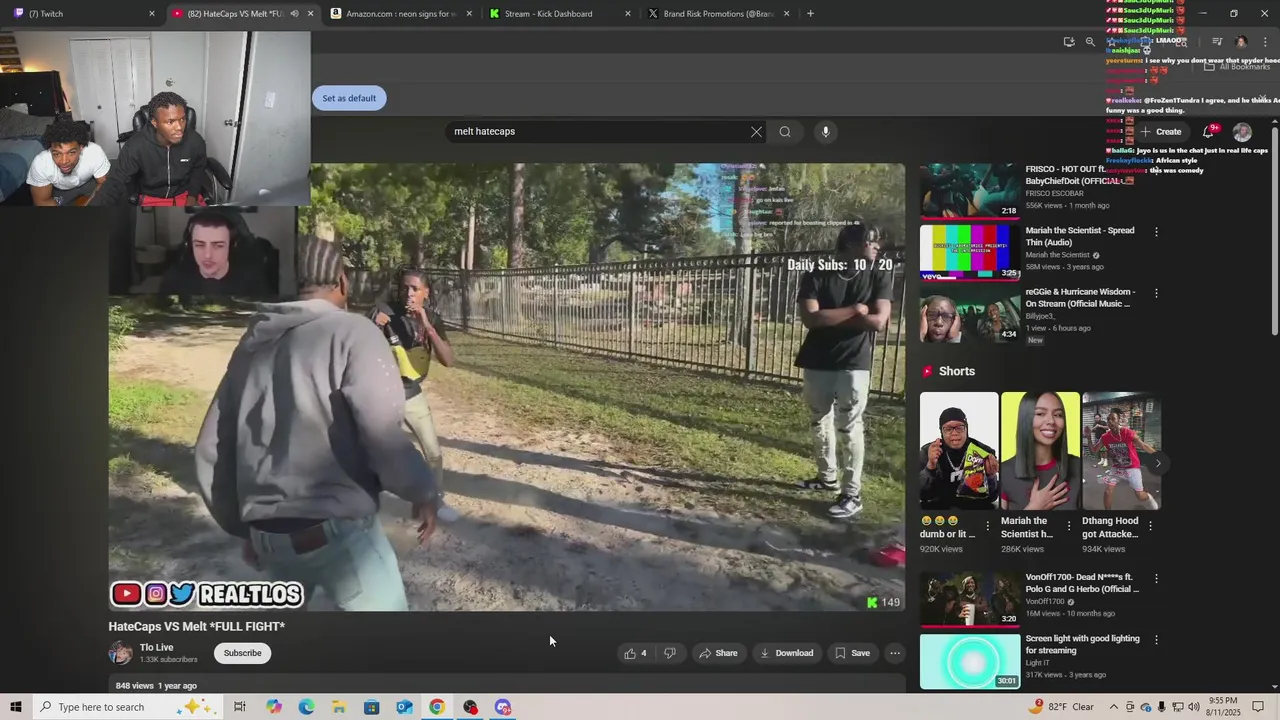Switch to Brand Risk Promotions X tab
The height and width of the screenshot is (720, 1280).
coord(718,14)
